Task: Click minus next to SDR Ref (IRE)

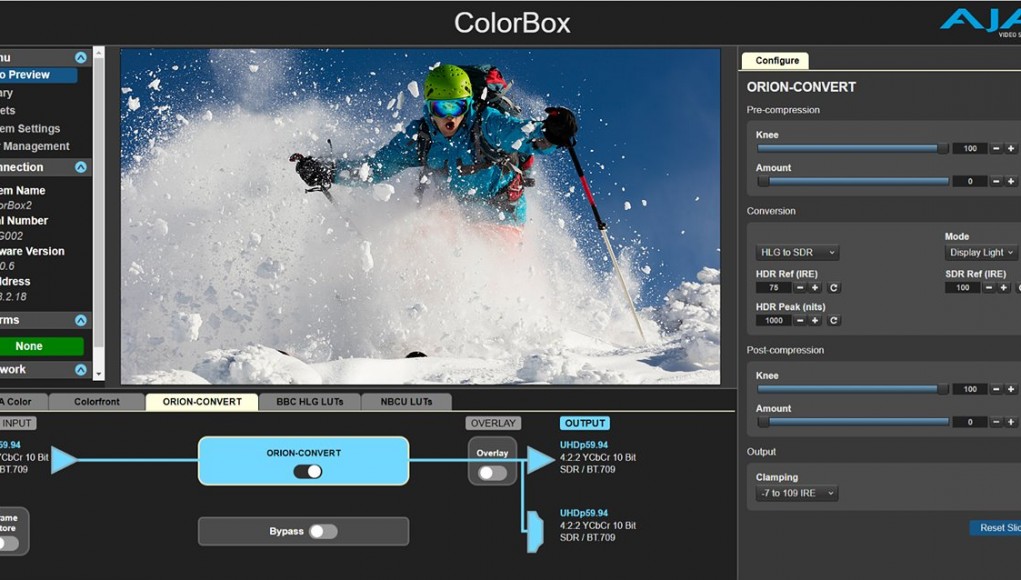Action: (x=989, y=288)
